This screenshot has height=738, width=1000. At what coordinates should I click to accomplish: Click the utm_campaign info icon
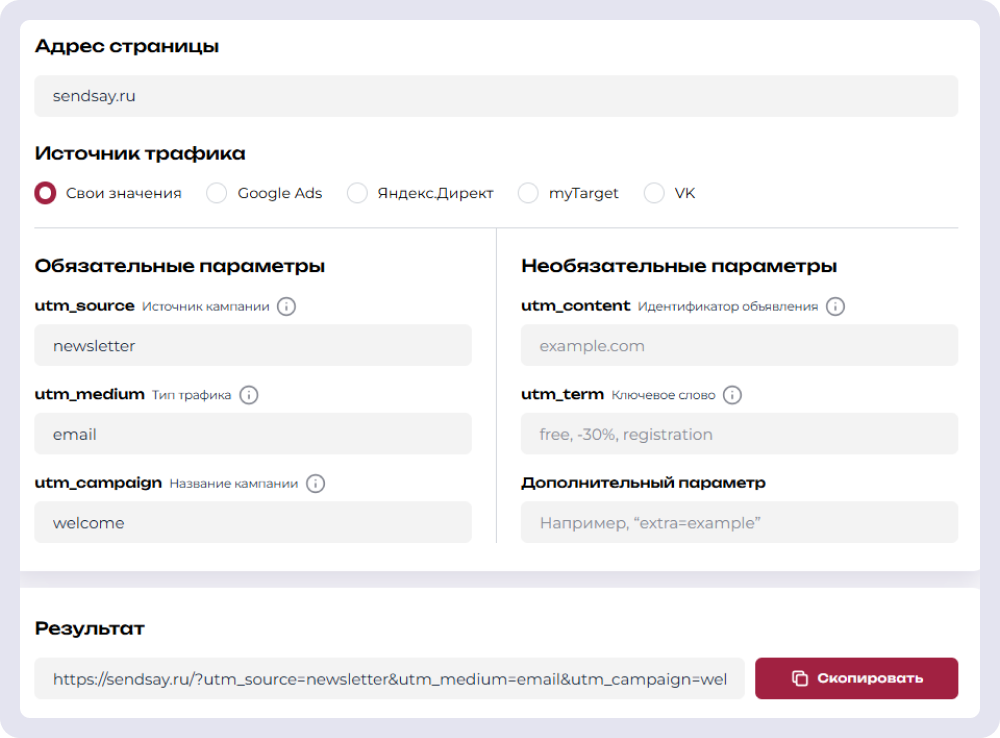[315, 483]
